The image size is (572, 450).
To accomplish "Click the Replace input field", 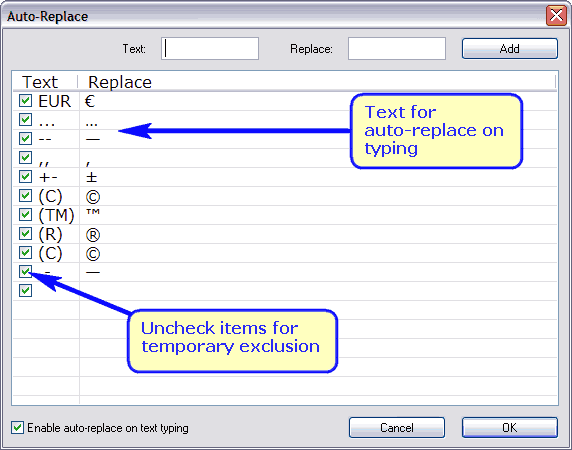I will click(x=397, y=49).
